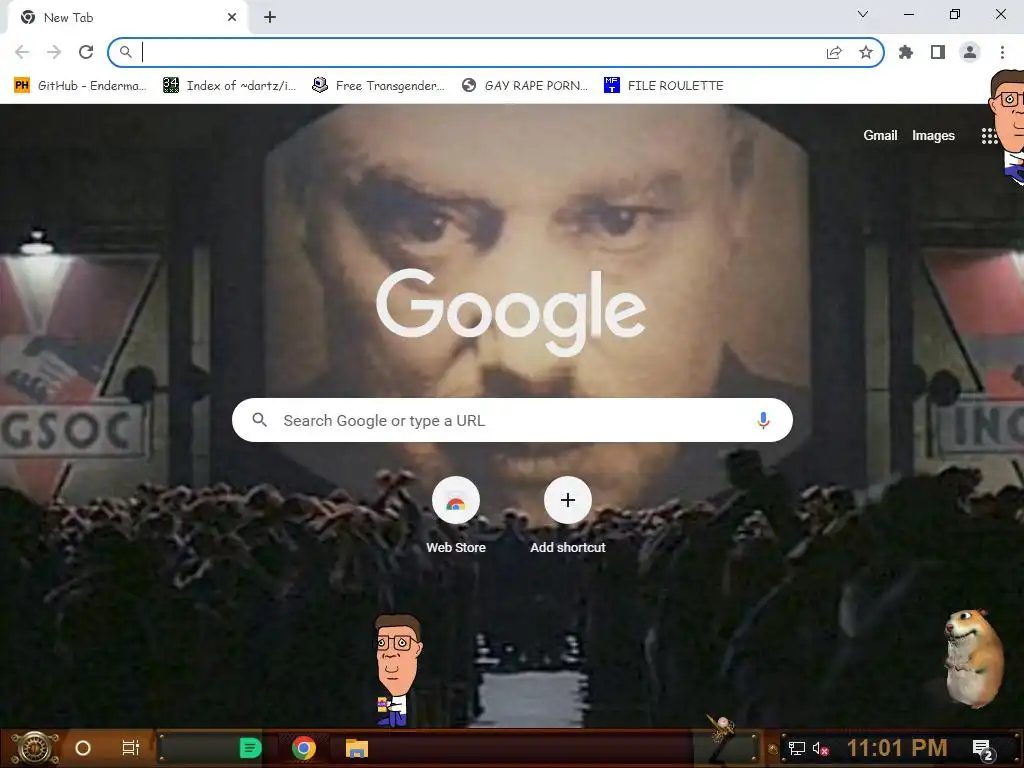
Task: Open the Index of ~dartz/i... bookmark
Action: tap(229, 86)
